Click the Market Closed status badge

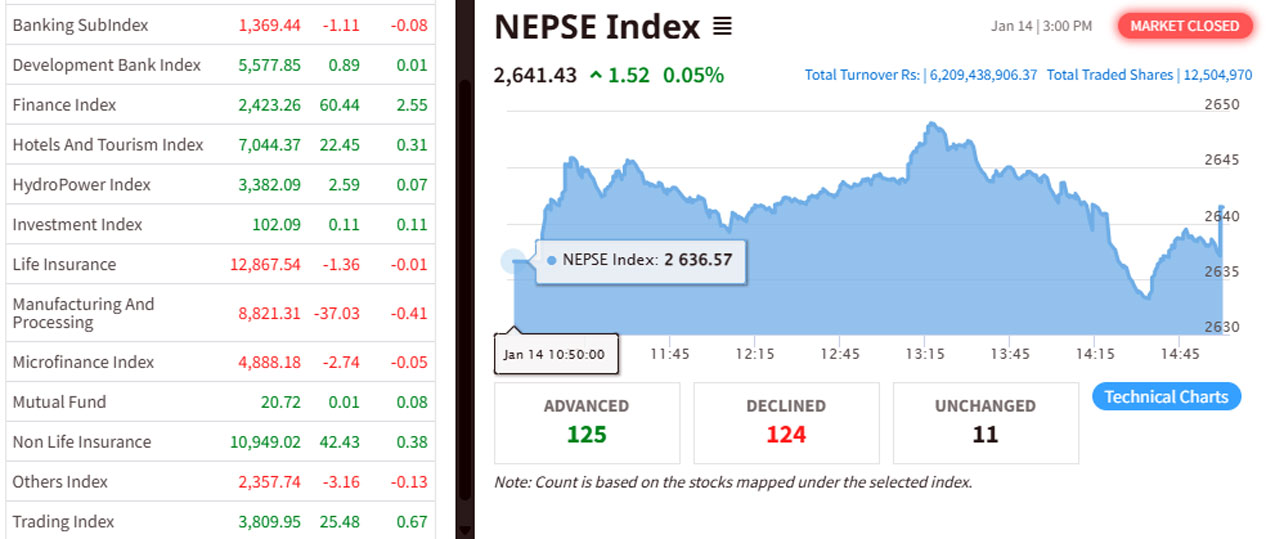pyautogui.click(x=1185, y=26)
